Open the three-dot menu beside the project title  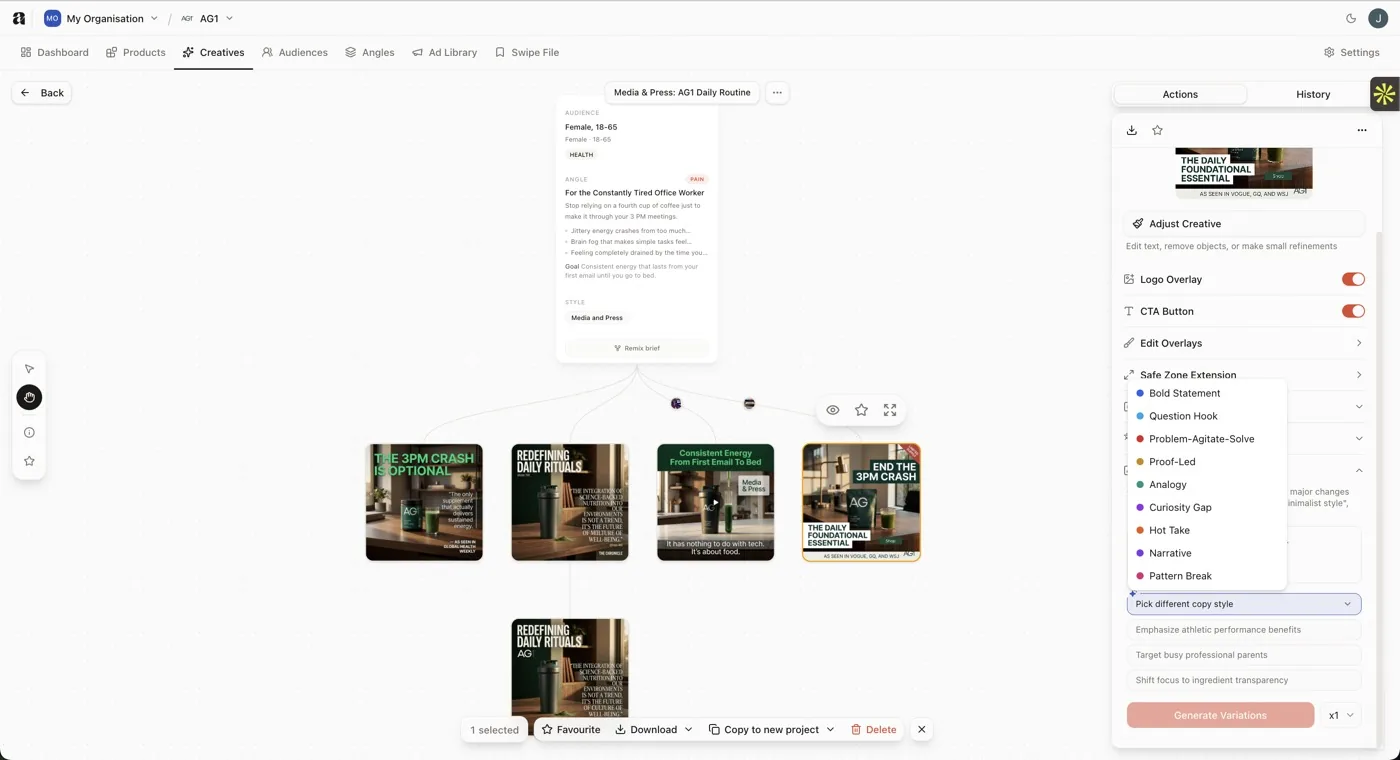(777, 92)
